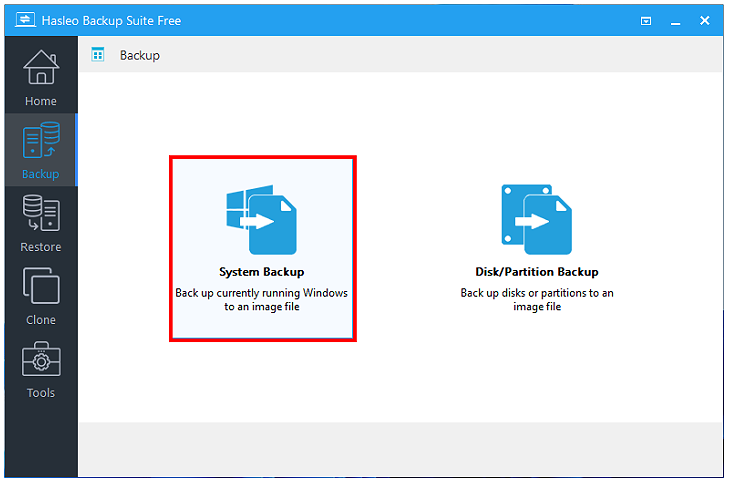Click the Hasleo app logo icon
This screenshot has width=730, height=483.
[x=25, y=20]
